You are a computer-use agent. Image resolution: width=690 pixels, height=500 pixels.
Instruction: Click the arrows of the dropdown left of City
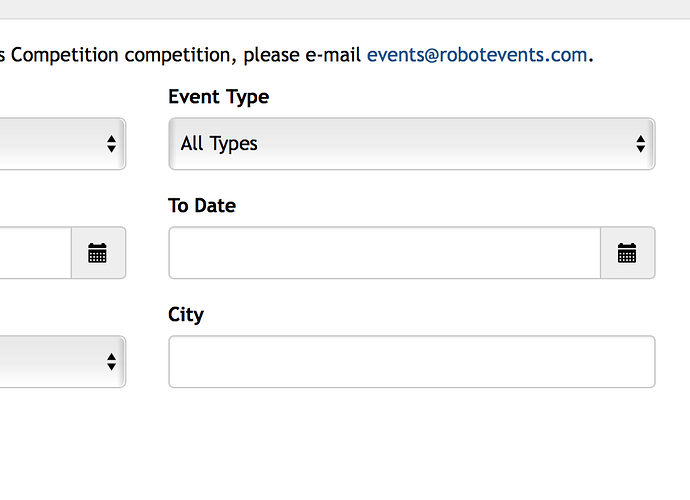coord(111,362)
